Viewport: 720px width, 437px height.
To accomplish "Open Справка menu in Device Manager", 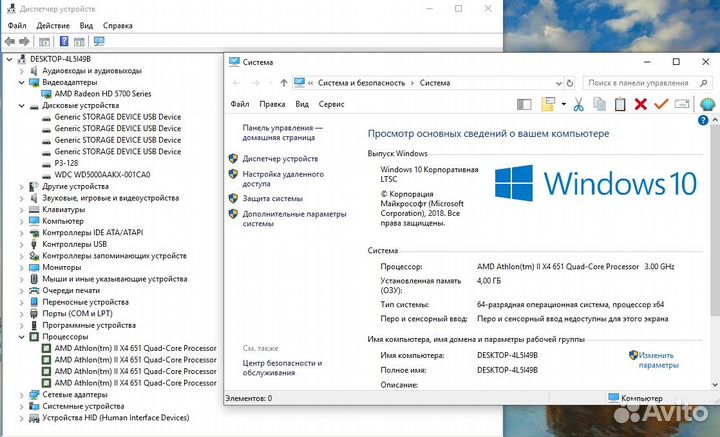I will (x=118, y=26).
